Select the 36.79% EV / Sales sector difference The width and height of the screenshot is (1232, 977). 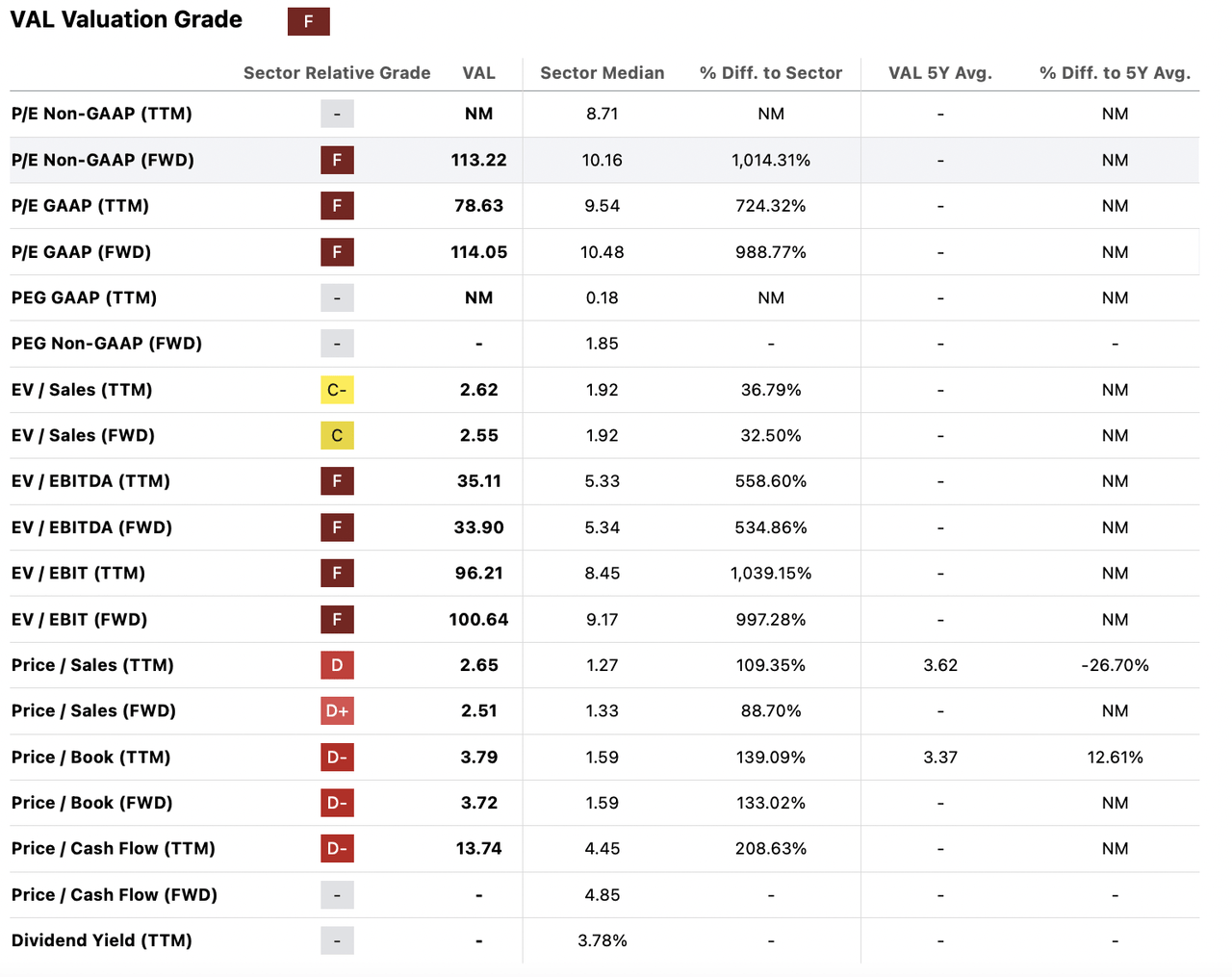coord(771,390)
